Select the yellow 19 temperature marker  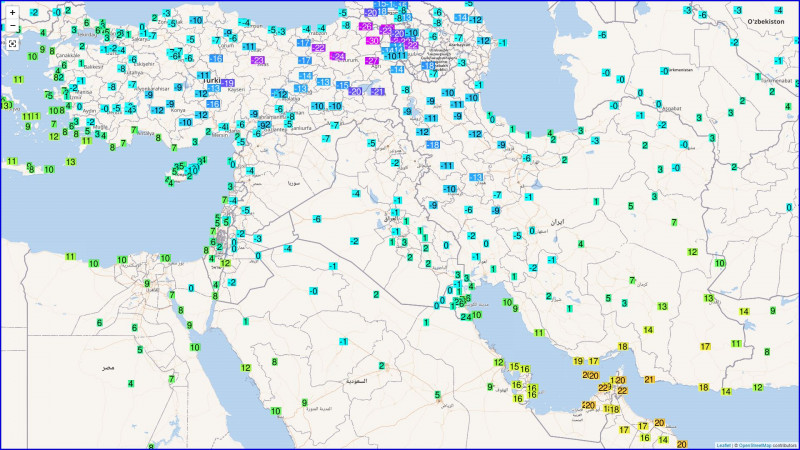click(578, 361)
